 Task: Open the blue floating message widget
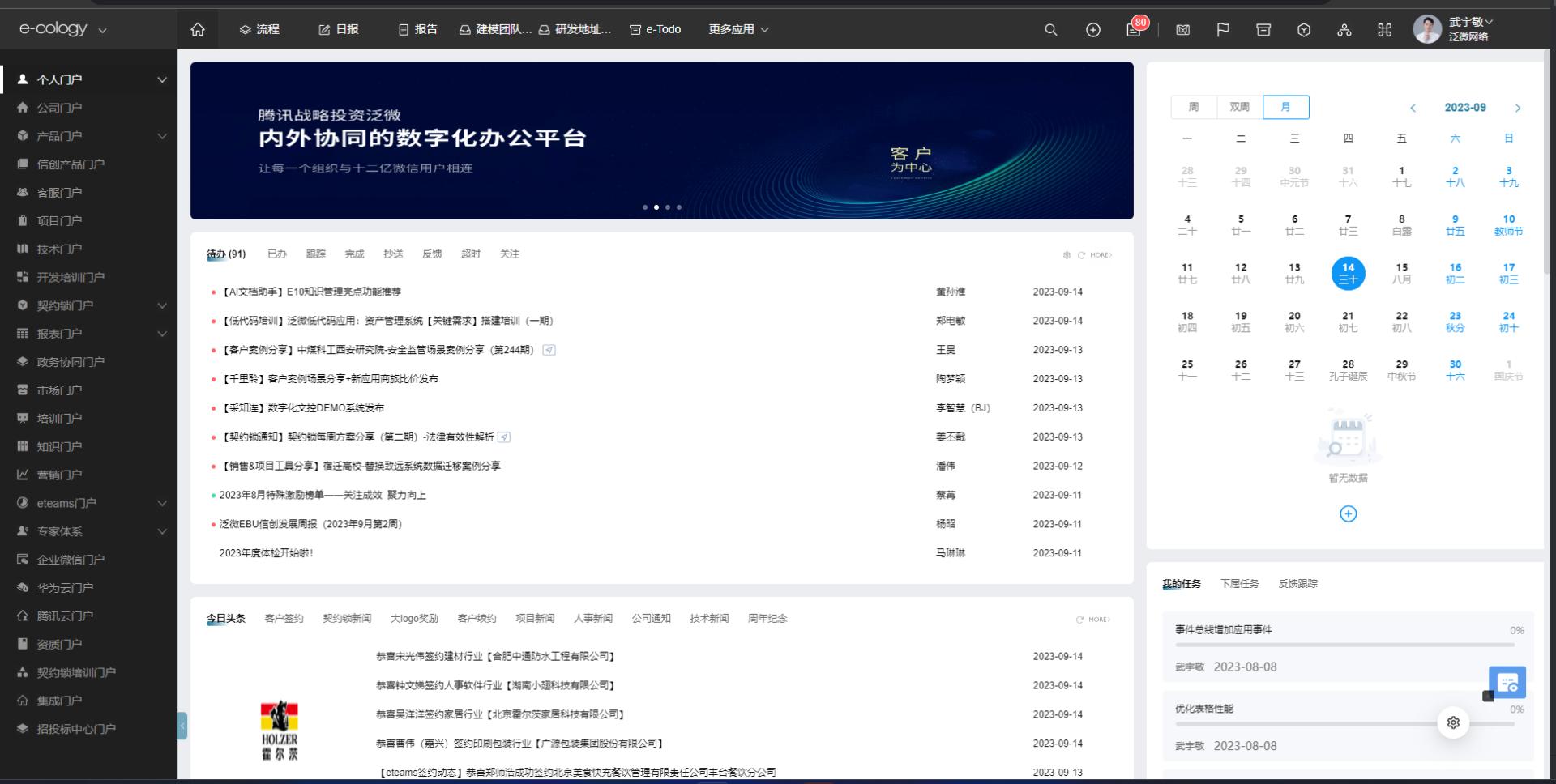click(x=1507, y=683)
